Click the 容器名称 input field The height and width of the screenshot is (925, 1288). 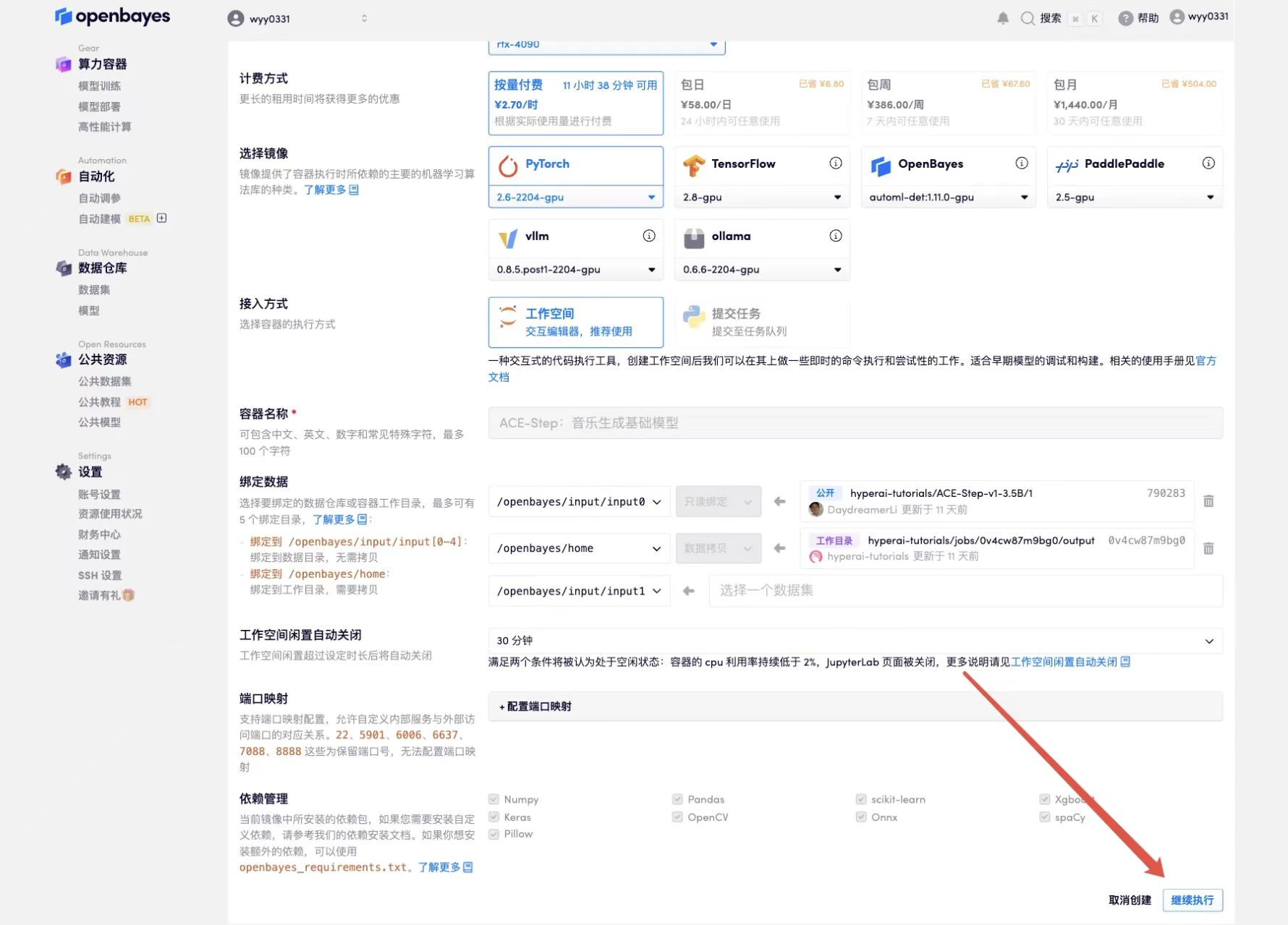(855, 423)
